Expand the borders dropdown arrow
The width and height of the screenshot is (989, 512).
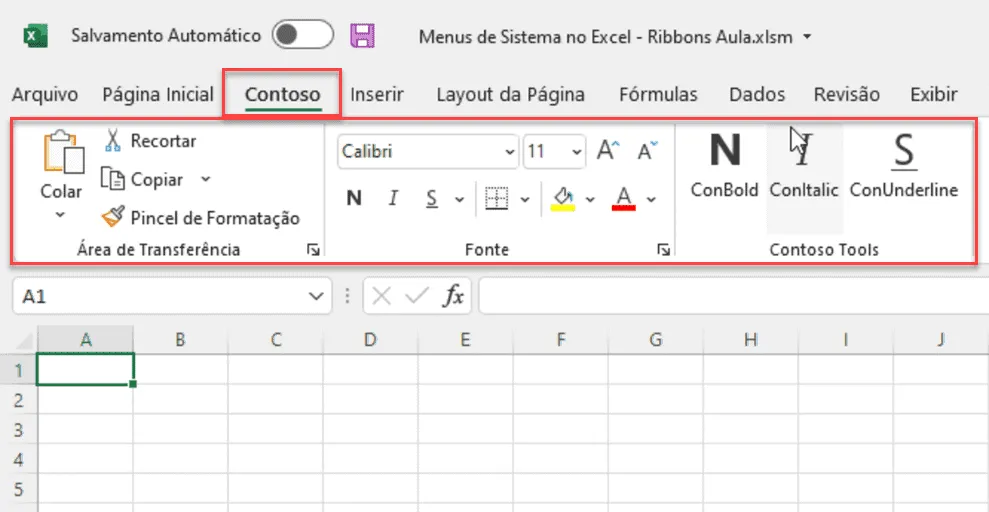click(525, 200)
